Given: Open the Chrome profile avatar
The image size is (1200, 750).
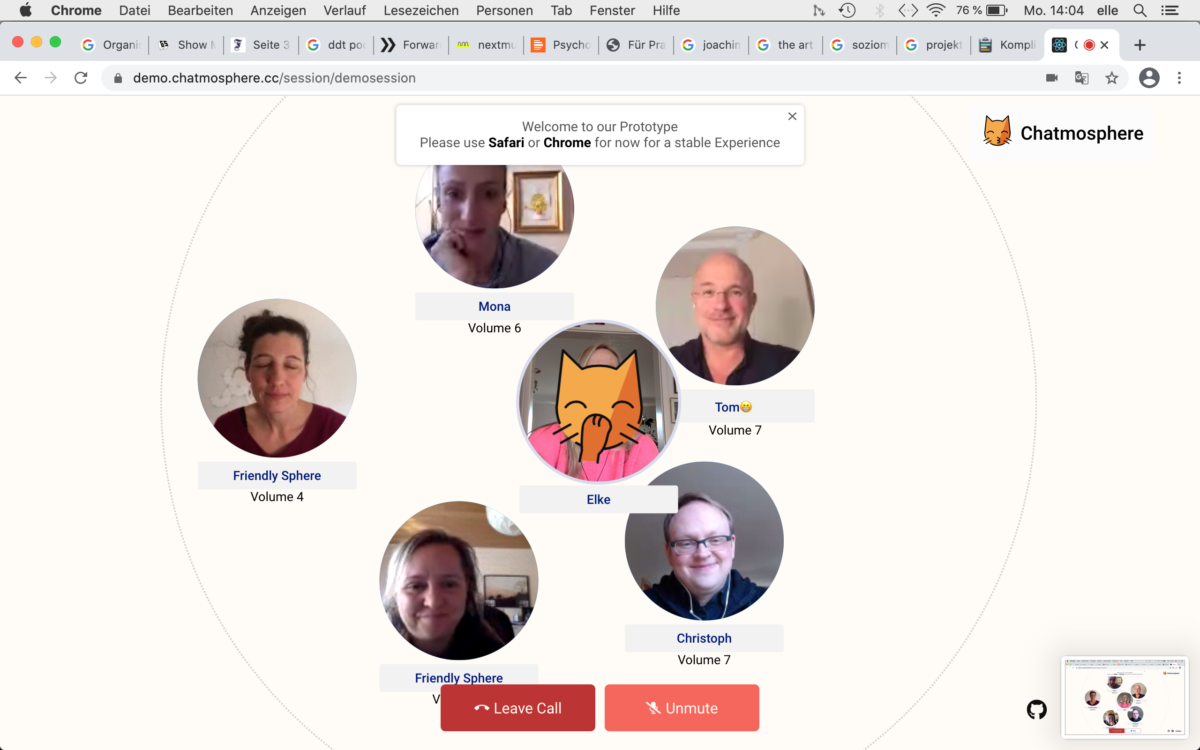Looking at the screenshot, I should pos(1149,78).
